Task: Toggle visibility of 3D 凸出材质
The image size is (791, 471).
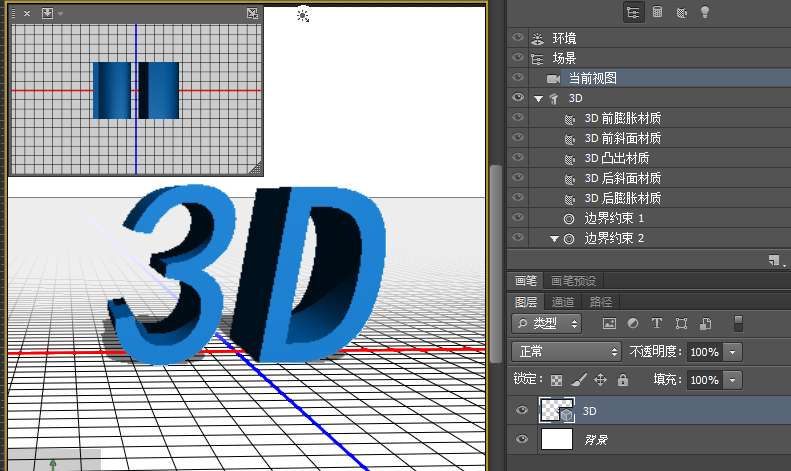Action: pos(518,157)
